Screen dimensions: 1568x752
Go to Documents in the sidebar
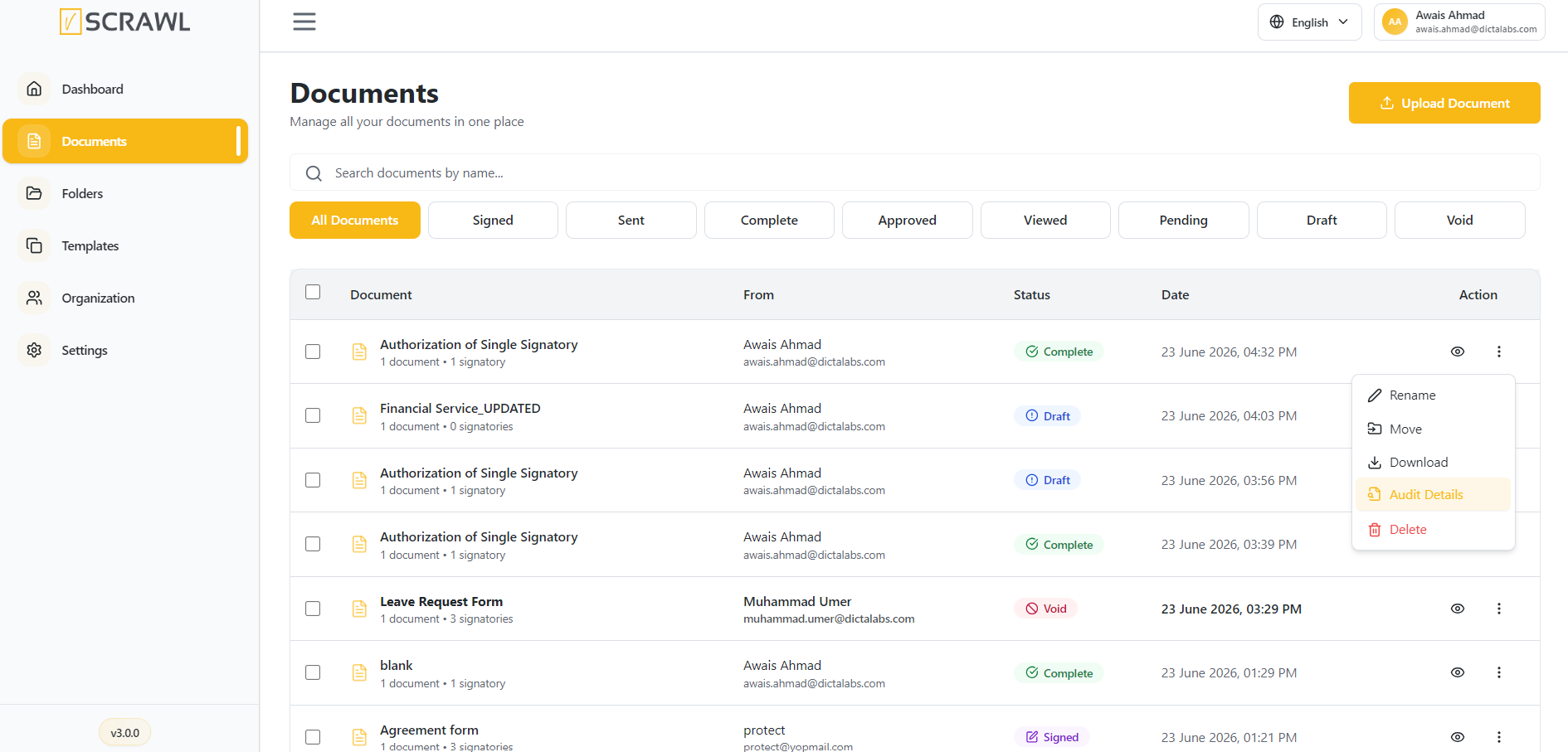pos(125,141)
